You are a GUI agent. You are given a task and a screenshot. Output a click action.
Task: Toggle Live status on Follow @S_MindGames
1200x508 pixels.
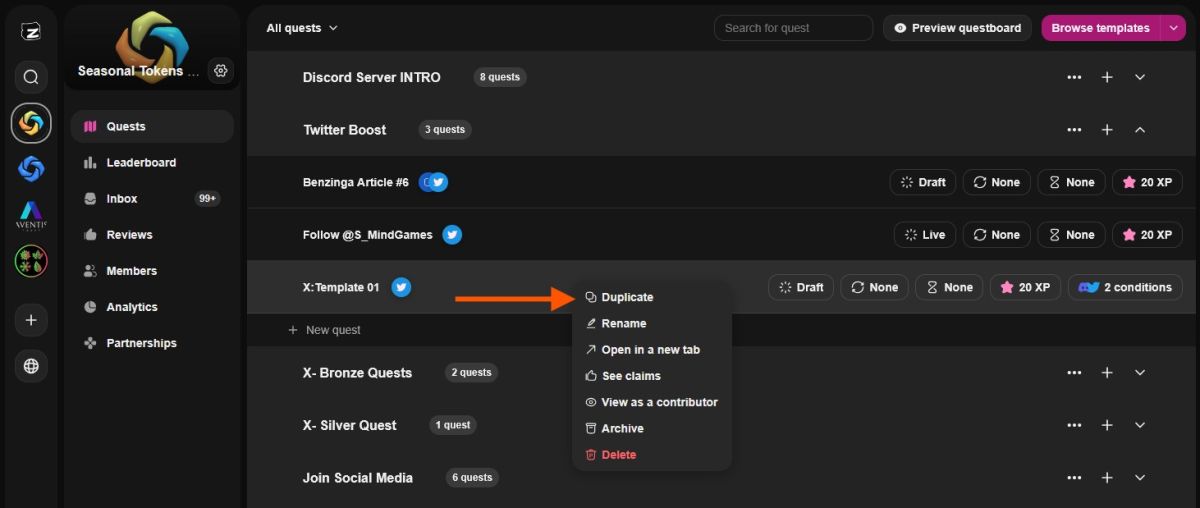(925, 235)
